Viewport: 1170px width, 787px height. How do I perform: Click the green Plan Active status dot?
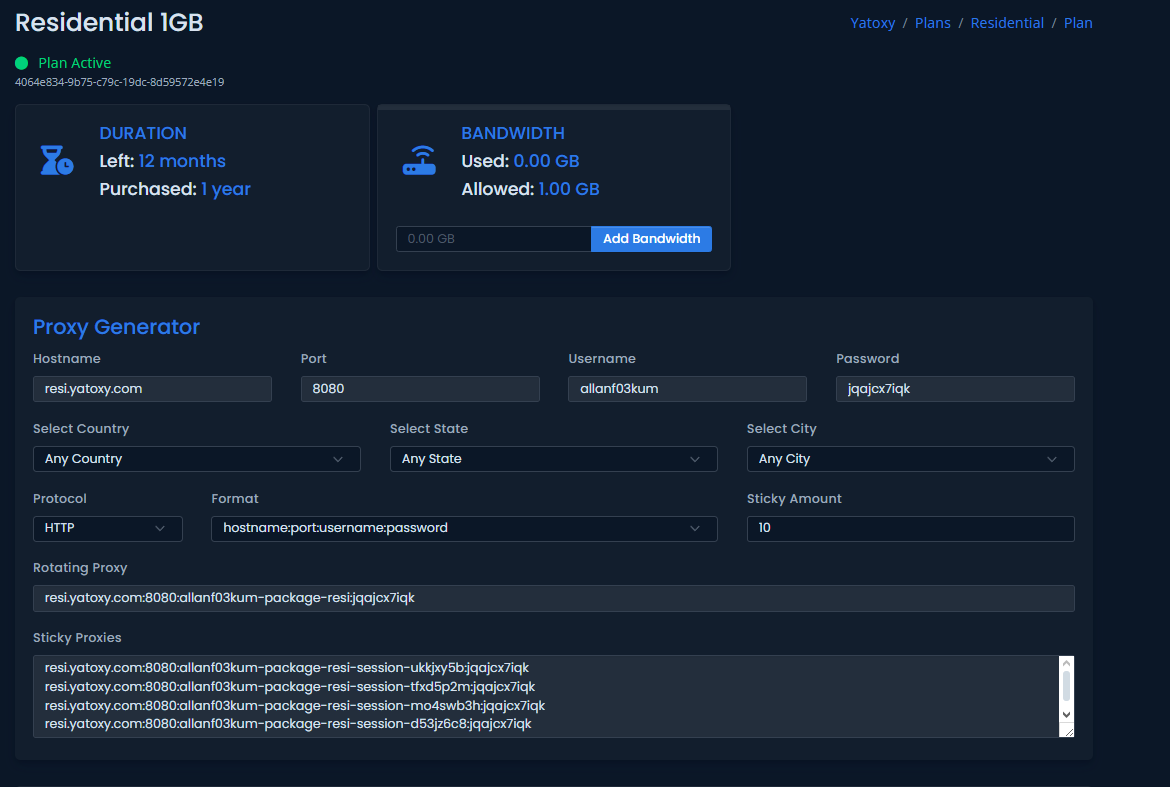pyautogui.click(x=22, y=63)
